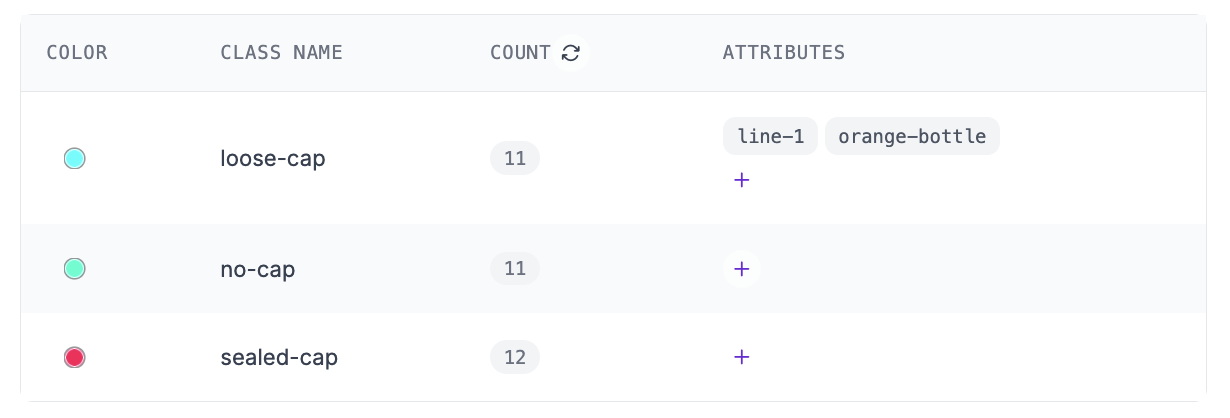The image size is (1230, 418).
Task: Add attribute to the sealed-cap class
Action: (741, 357)
